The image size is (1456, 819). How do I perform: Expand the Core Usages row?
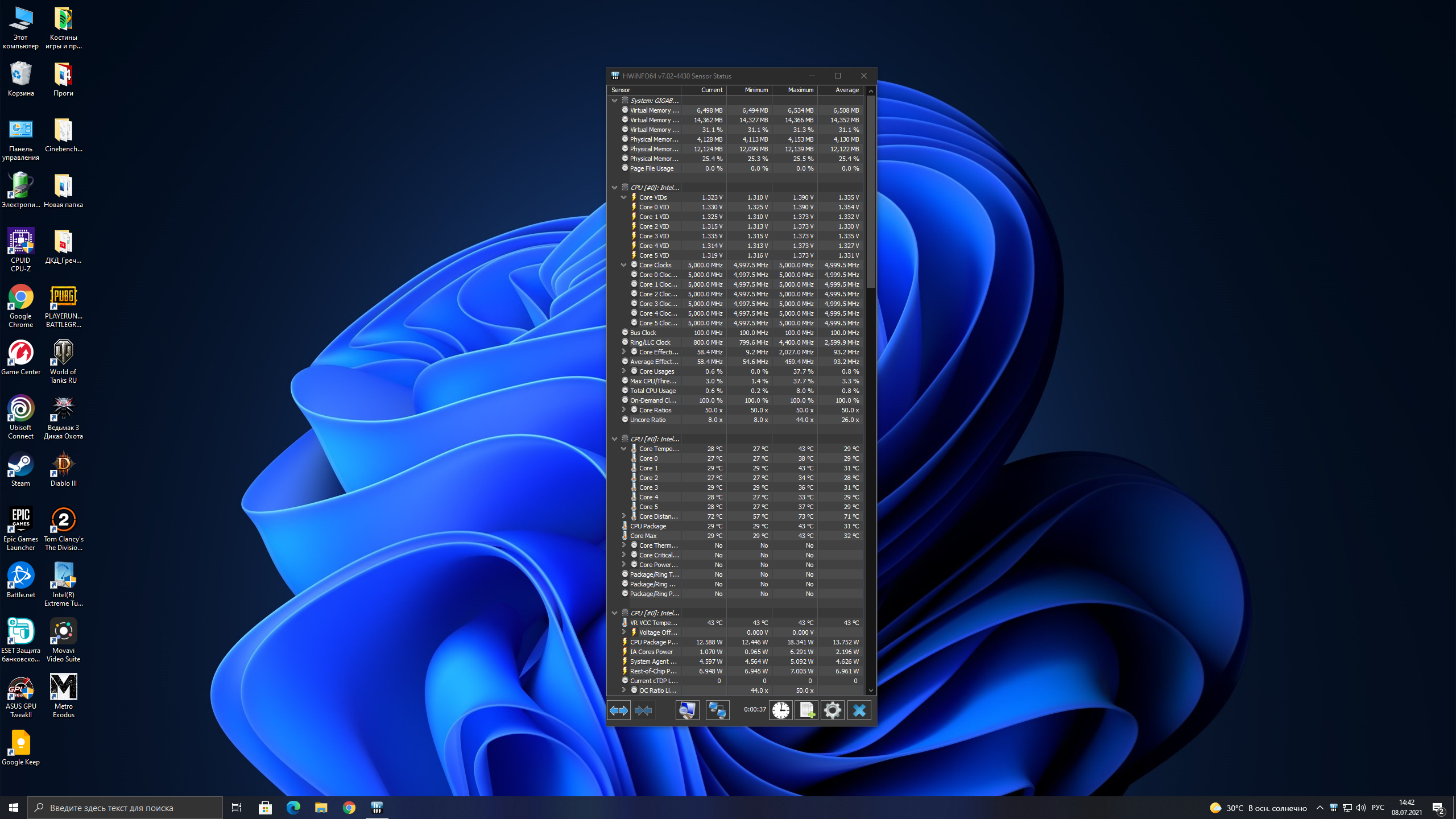623,371
